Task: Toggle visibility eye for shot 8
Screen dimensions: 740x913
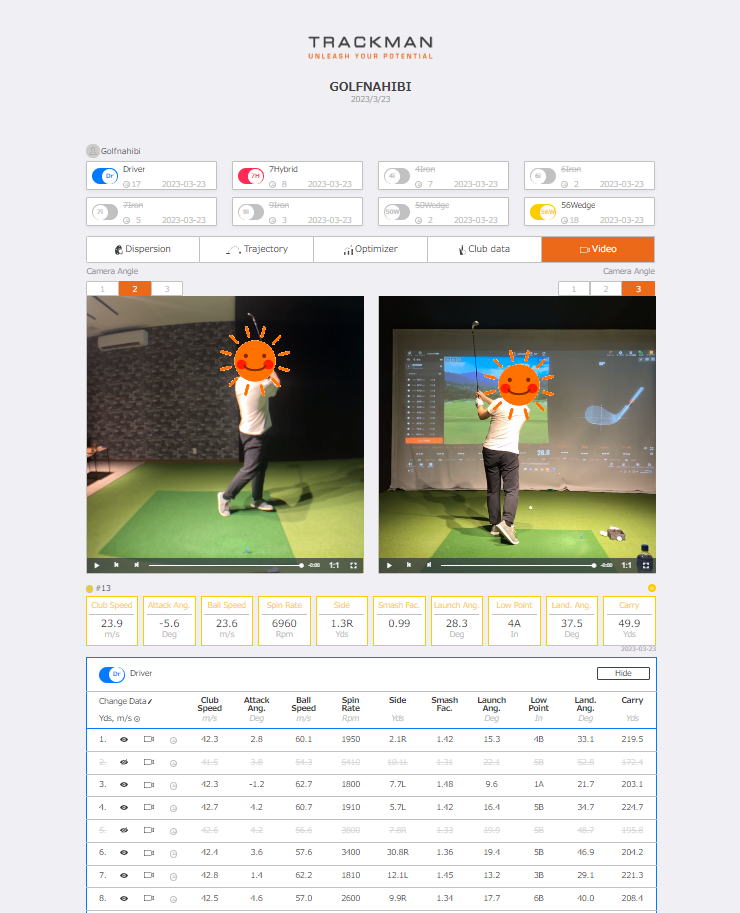Action: [124, 898]
